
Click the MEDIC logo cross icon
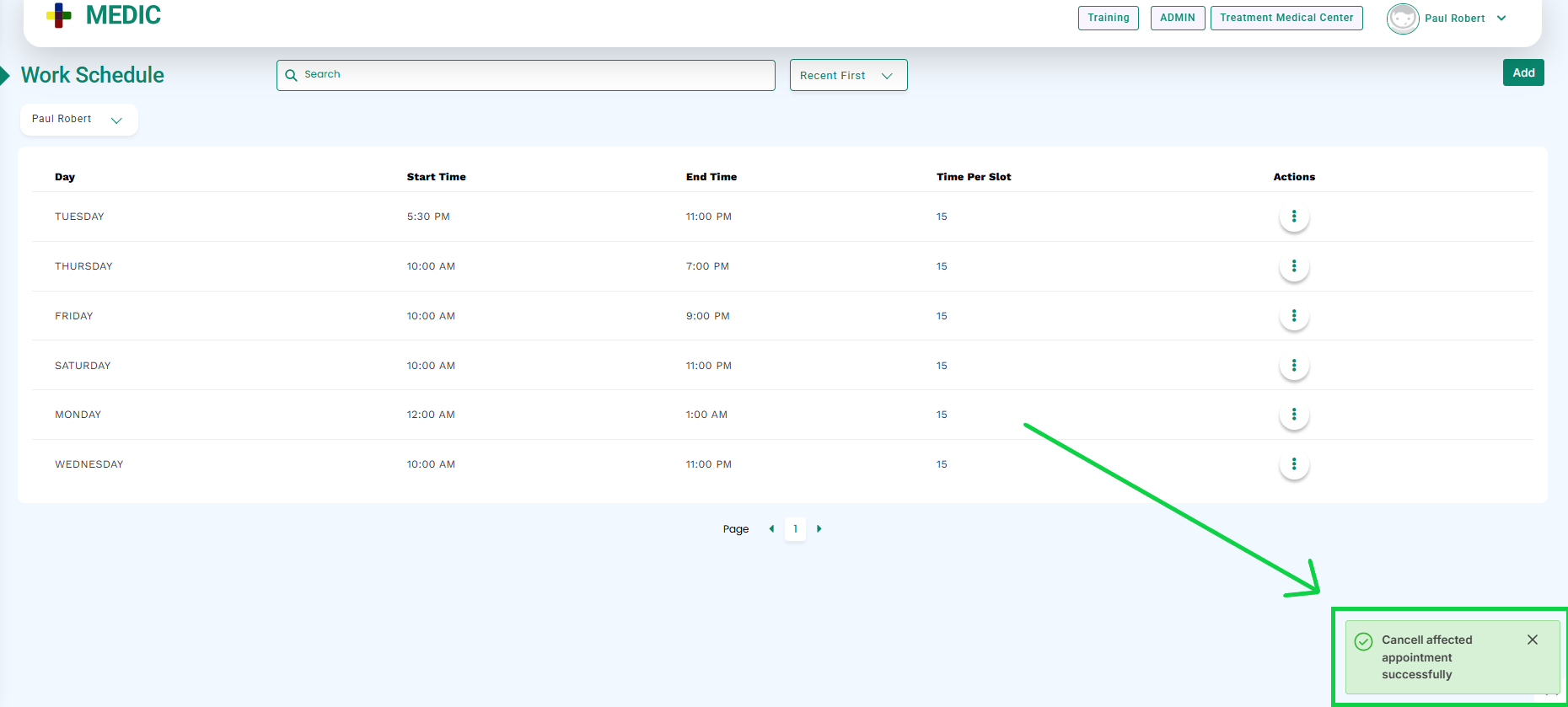pyautogui.click(x=59, y=15)
